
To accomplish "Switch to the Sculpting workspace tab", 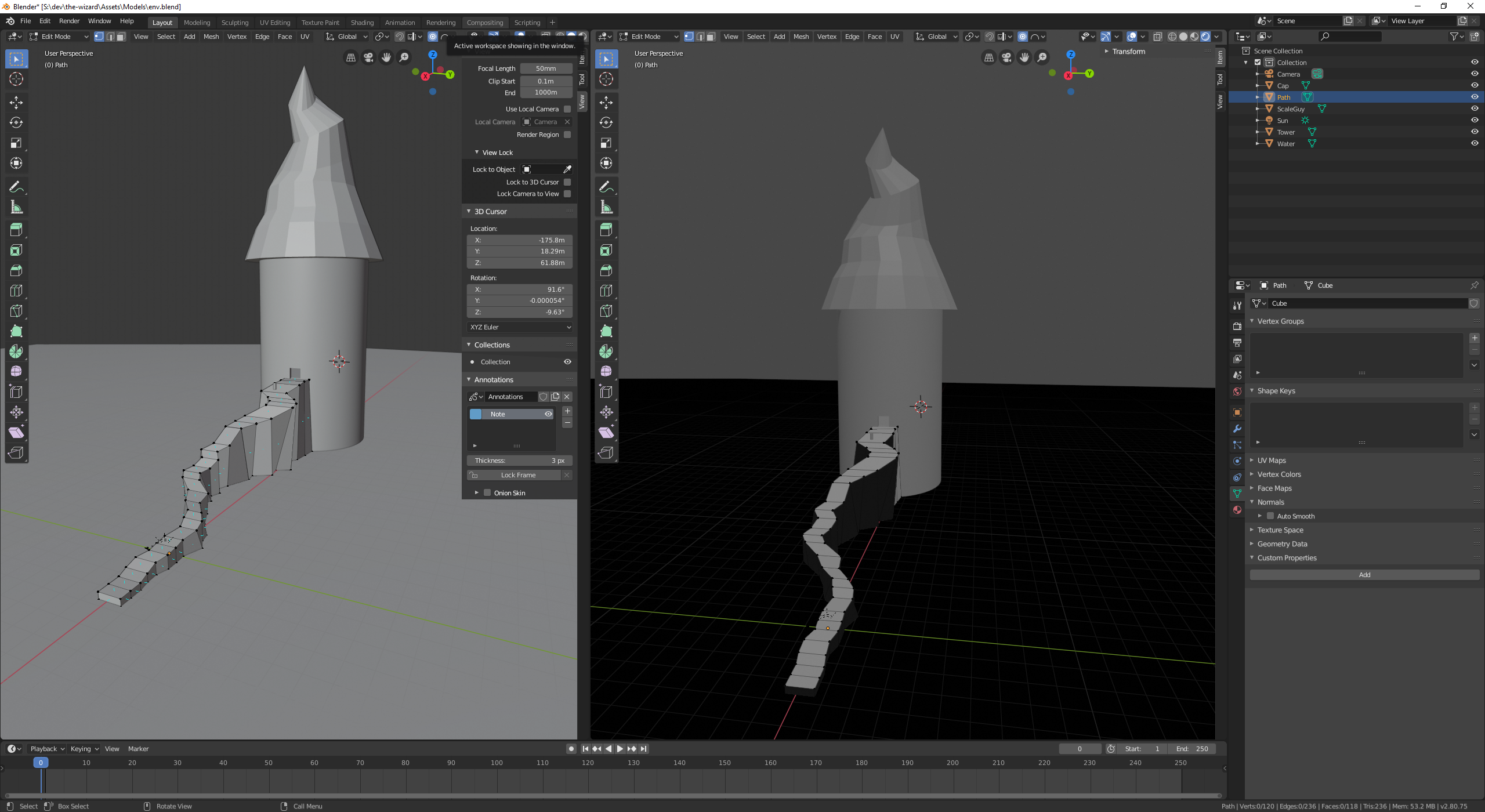I will 234,23.
